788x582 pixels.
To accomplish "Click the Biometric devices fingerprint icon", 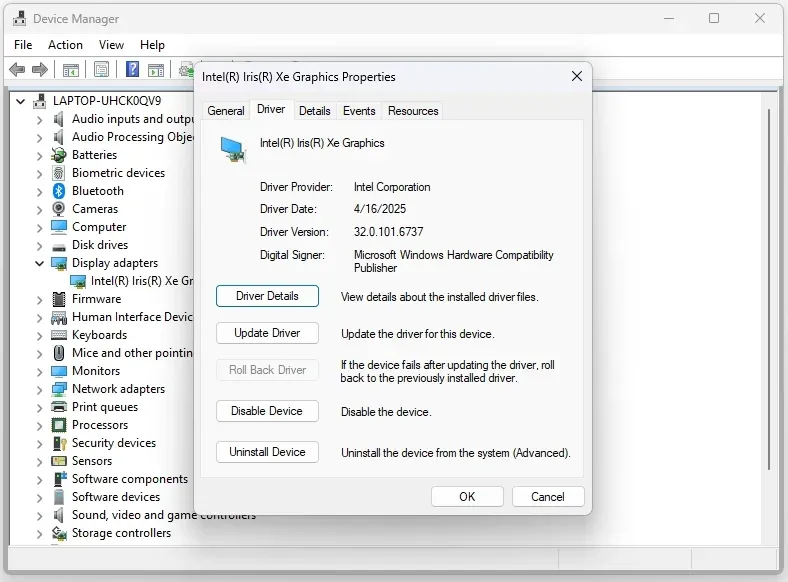I will 59,173.
